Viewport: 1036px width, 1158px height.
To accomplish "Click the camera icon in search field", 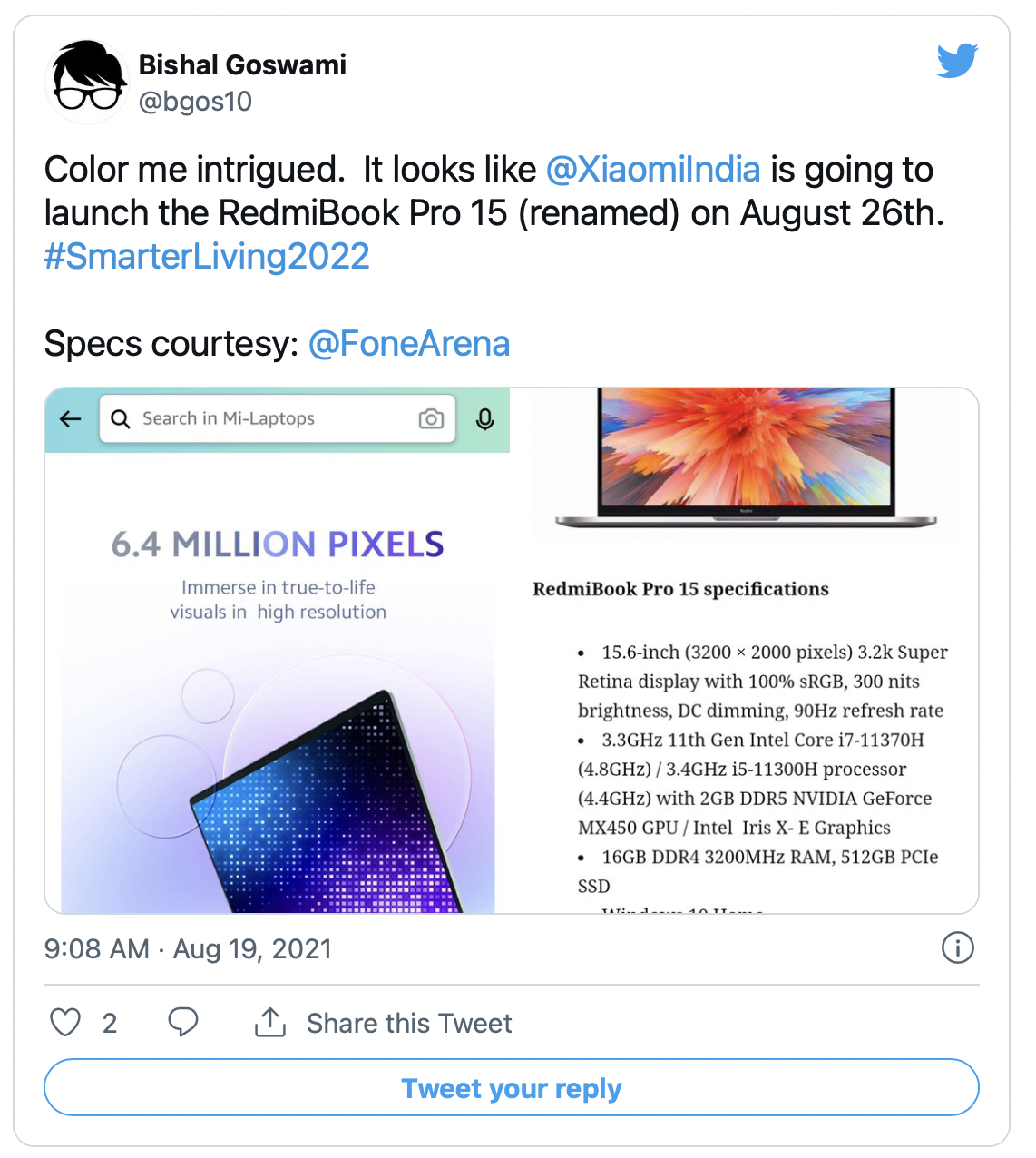I will 431,418.
